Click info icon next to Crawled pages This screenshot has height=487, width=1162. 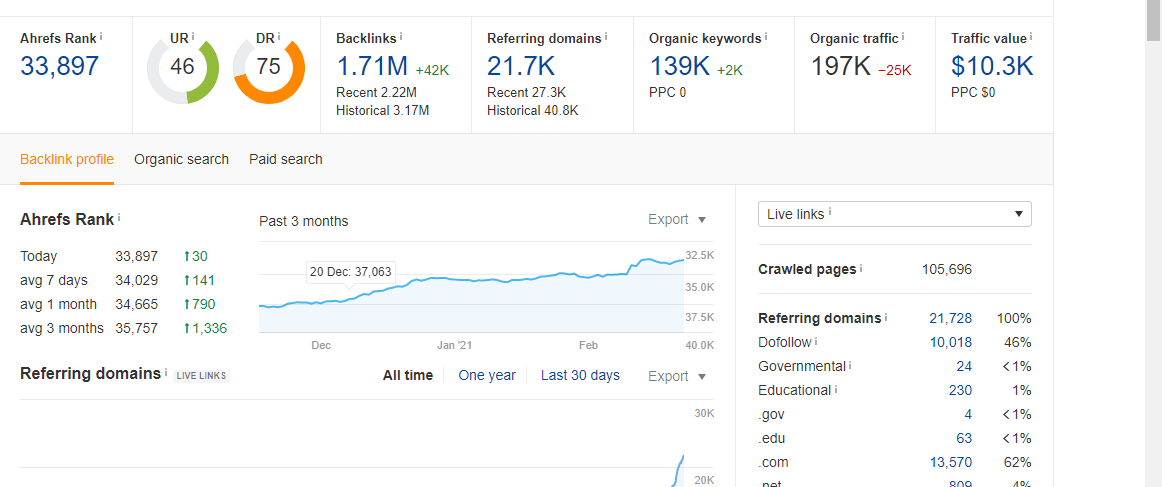tap(861, 269)
